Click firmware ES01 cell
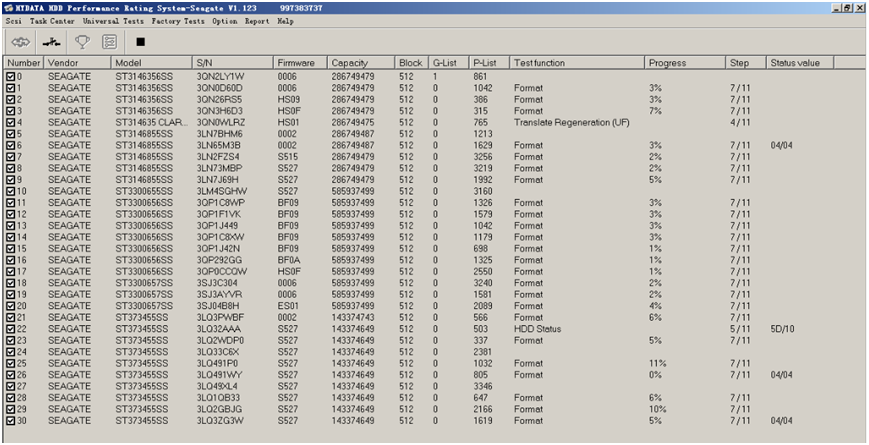The width and height of the screenshot is (869, 445). pyautogui.click(x=288, y=306)
